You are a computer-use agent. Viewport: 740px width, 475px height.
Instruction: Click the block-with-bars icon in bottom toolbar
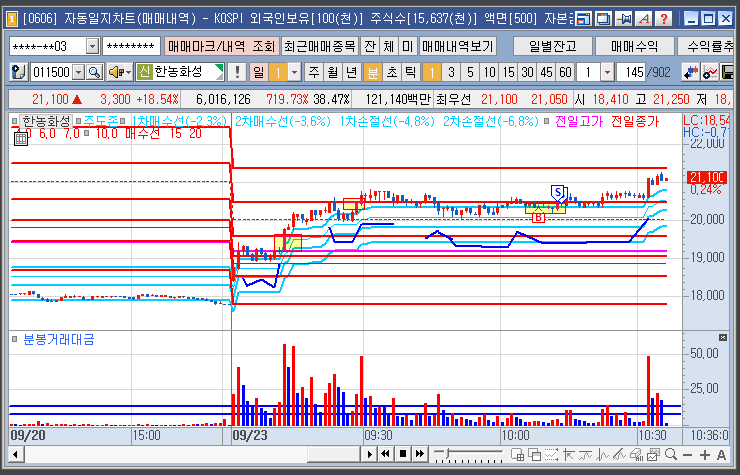[x=637, y=455]
